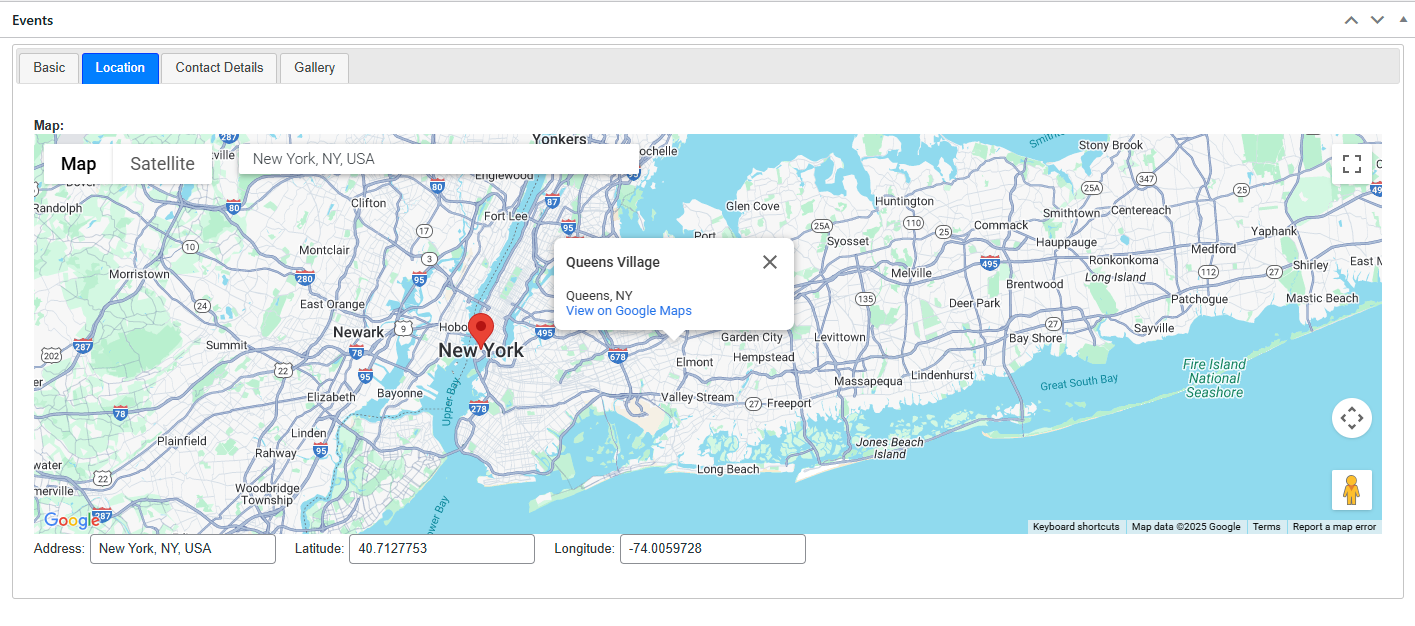Image resolution: width=1415 pixels, height=626 pixels.
Task: Focus the Address input field
Action: [x=183, y=549]
